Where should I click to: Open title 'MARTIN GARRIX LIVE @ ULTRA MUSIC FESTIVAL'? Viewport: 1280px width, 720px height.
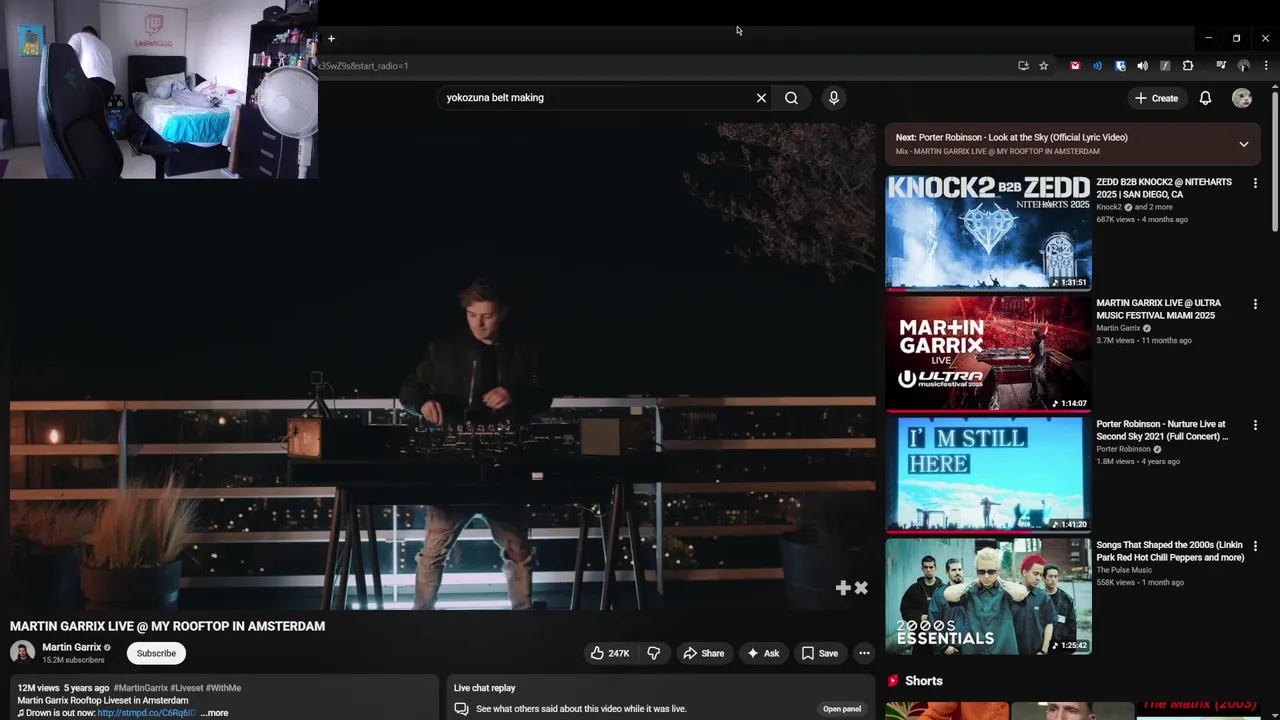pyautogui.click(x=1158, y=309)
